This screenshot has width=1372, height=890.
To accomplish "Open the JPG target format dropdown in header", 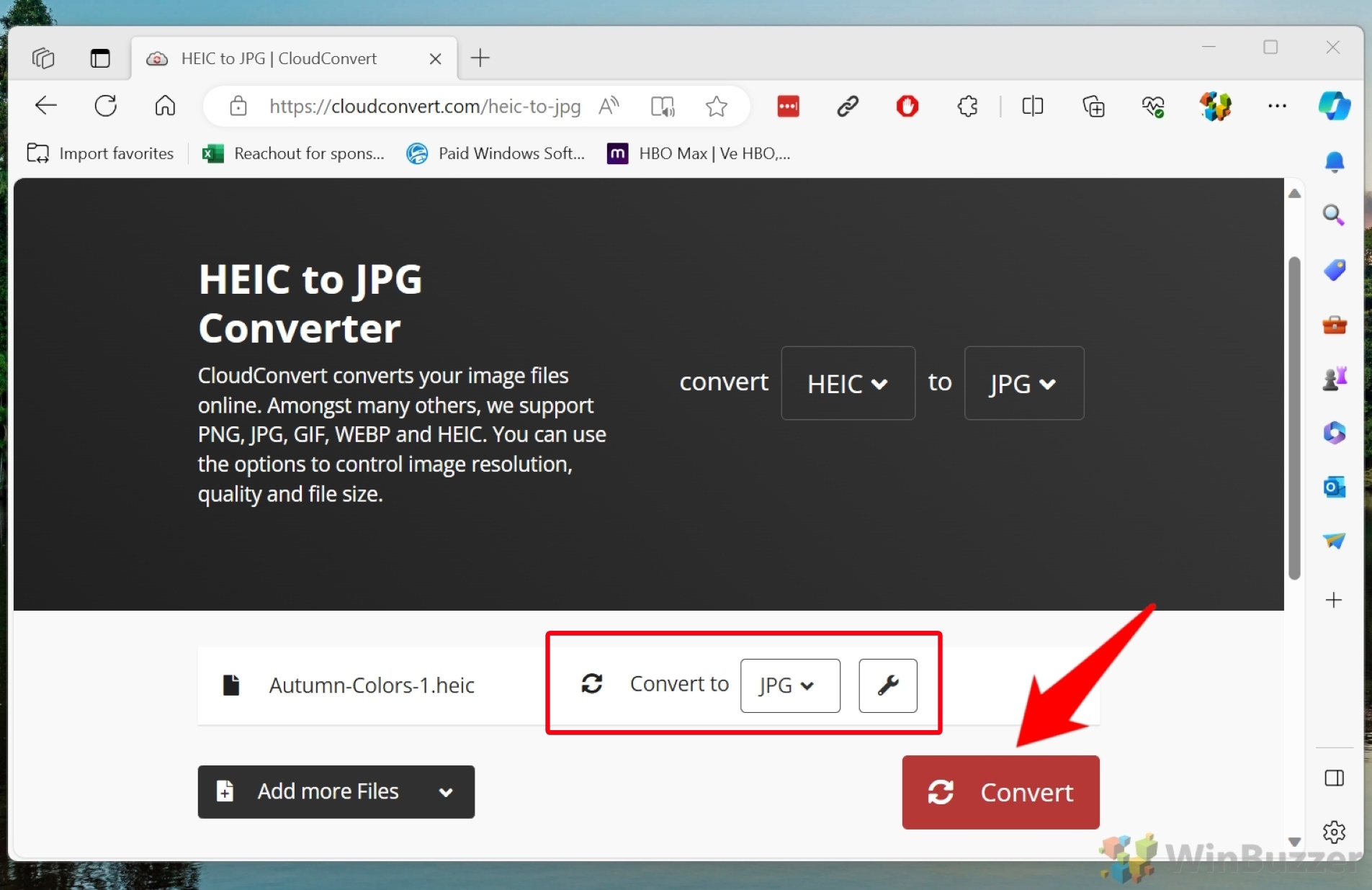I will 1023,383.
